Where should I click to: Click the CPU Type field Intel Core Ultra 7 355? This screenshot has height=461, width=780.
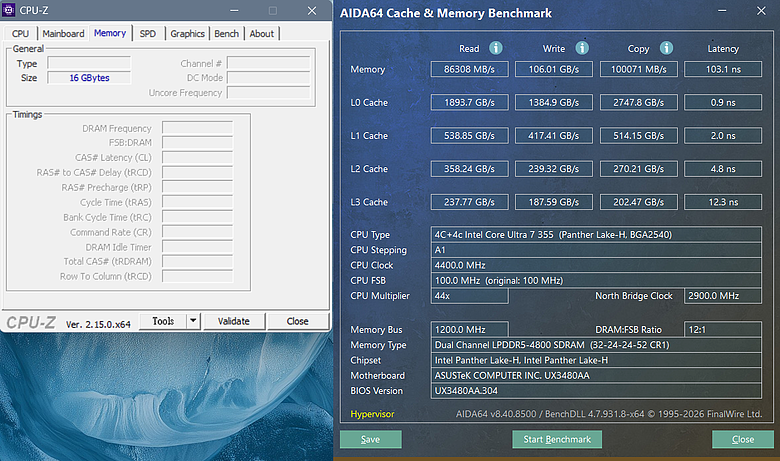pos(596,235)
